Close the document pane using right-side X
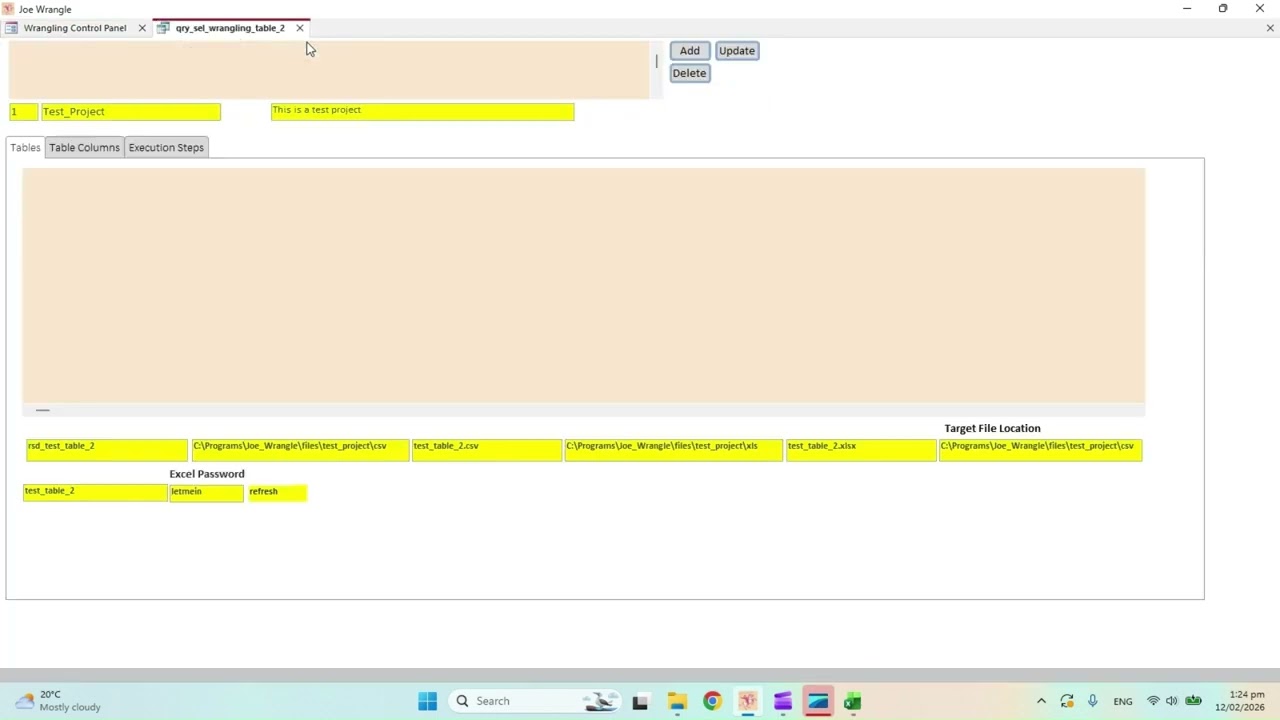 pyautogui.click(x=1270, y=28)
